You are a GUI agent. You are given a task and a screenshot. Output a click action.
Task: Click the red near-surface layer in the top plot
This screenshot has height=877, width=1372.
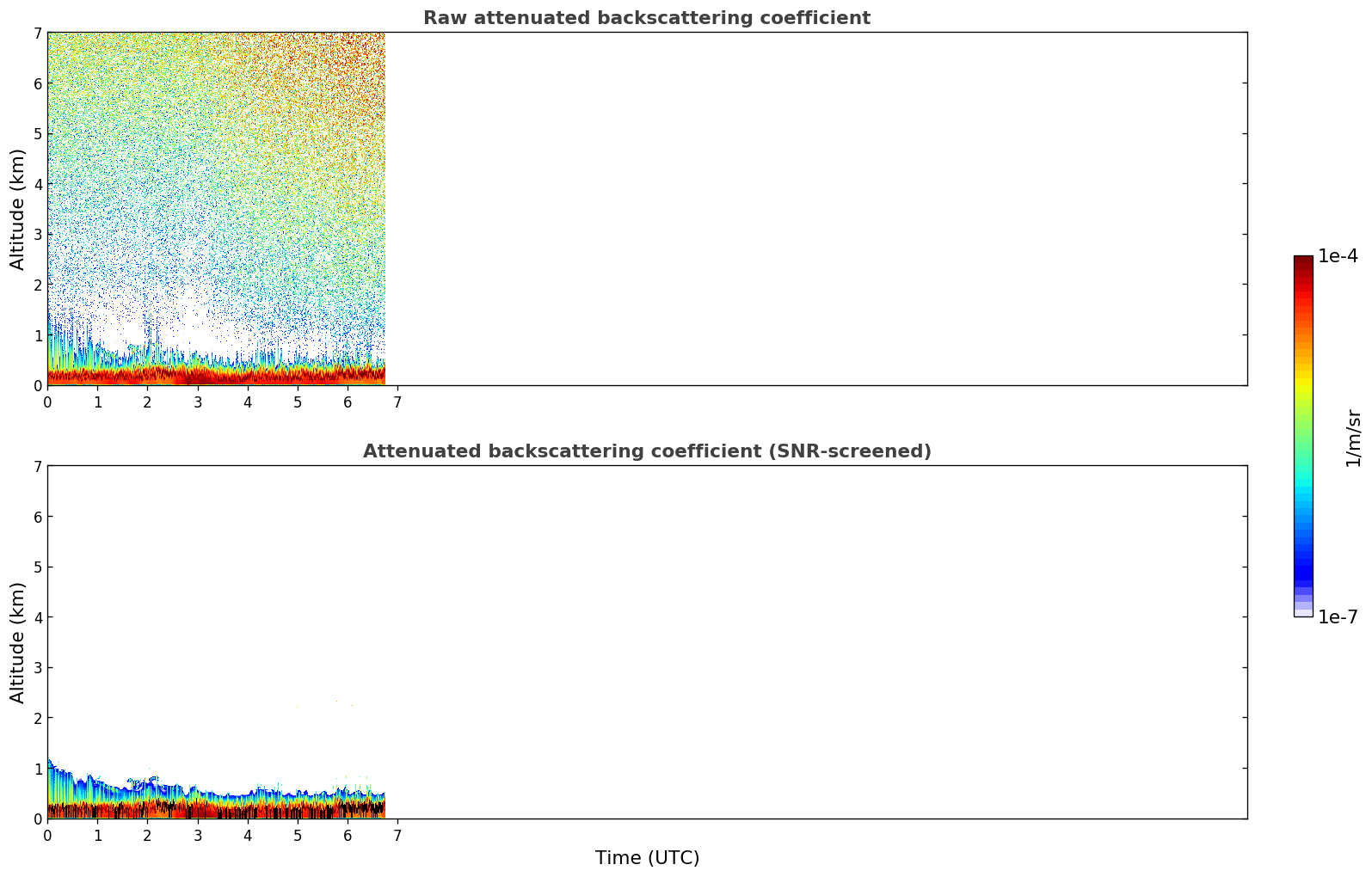coord(216,376)
